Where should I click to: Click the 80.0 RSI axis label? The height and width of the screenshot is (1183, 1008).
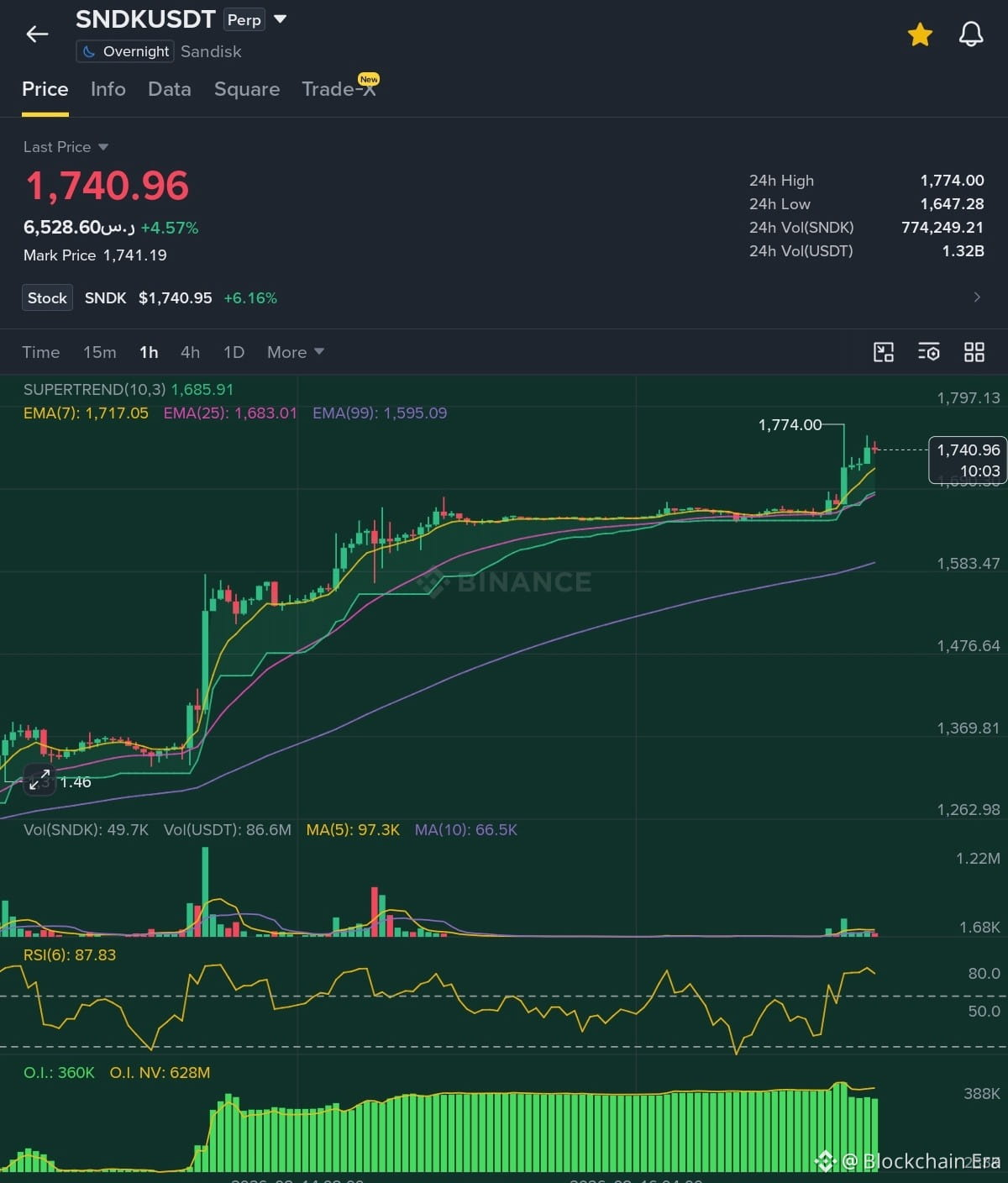pos(984,974)
